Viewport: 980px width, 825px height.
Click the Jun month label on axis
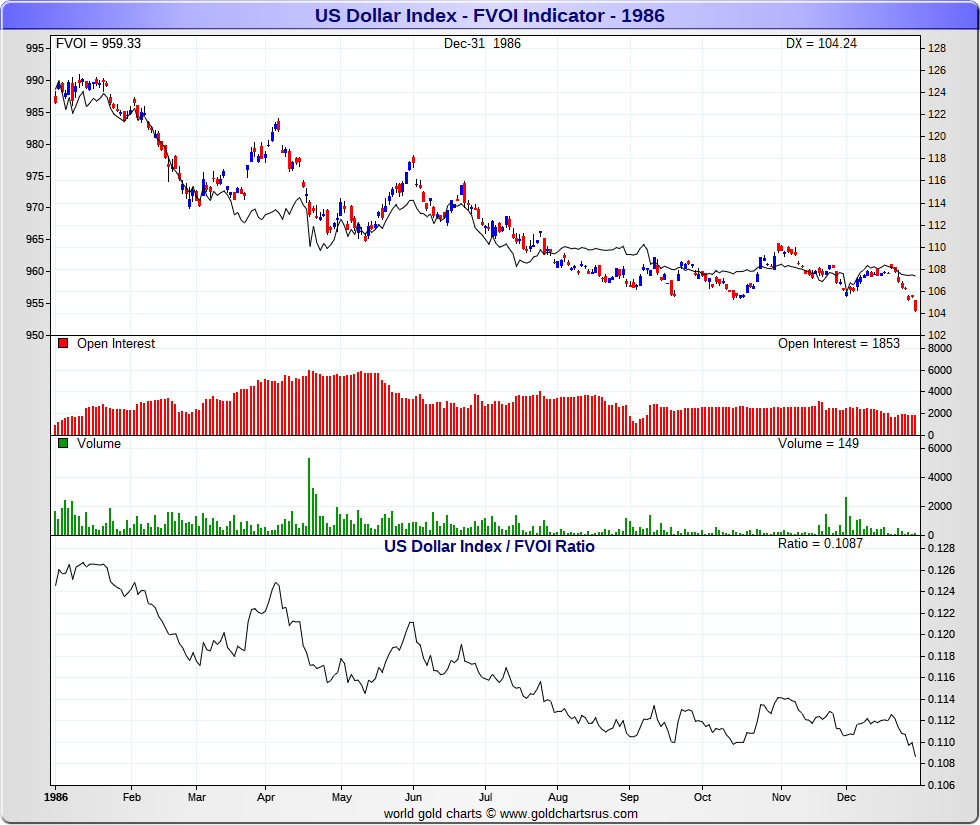[x=412, y=798]
